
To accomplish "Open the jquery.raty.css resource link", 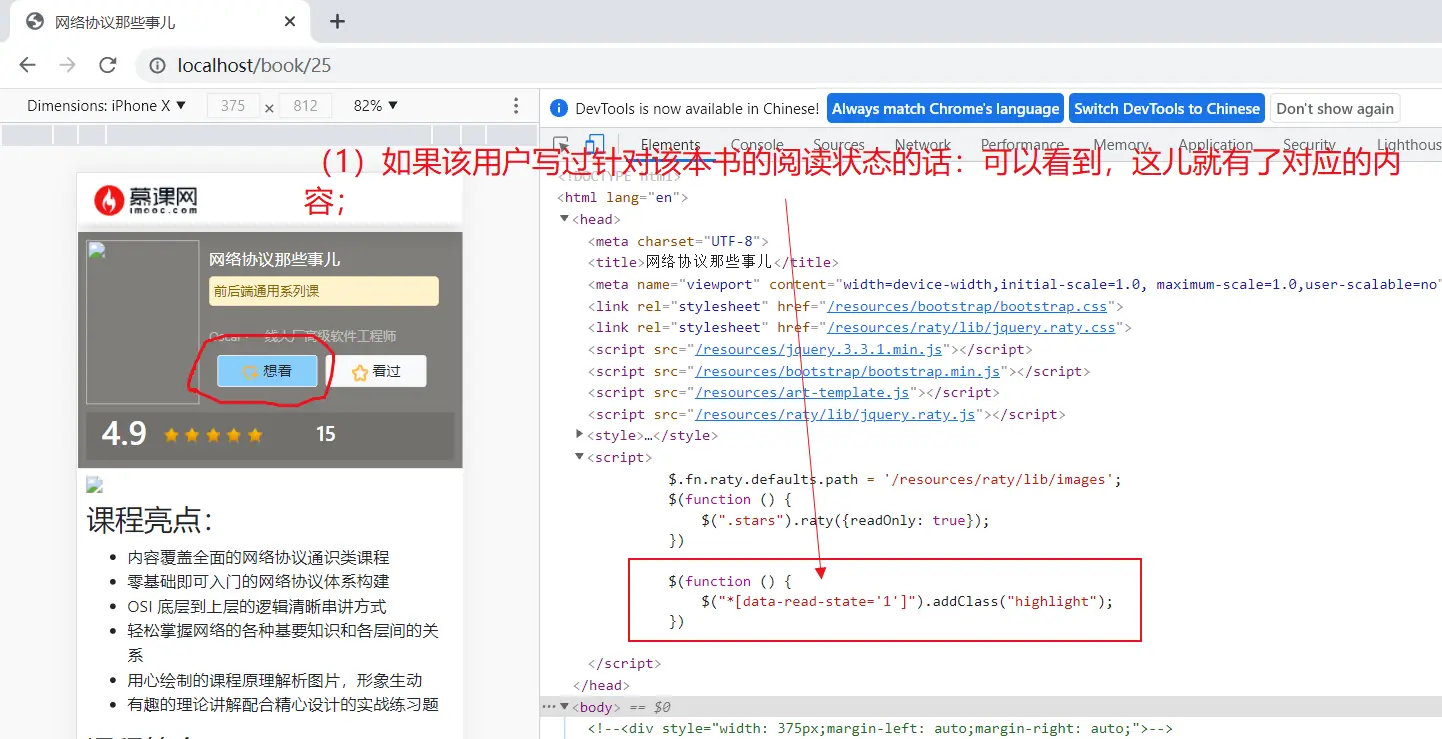I will (x=973, y=327).
